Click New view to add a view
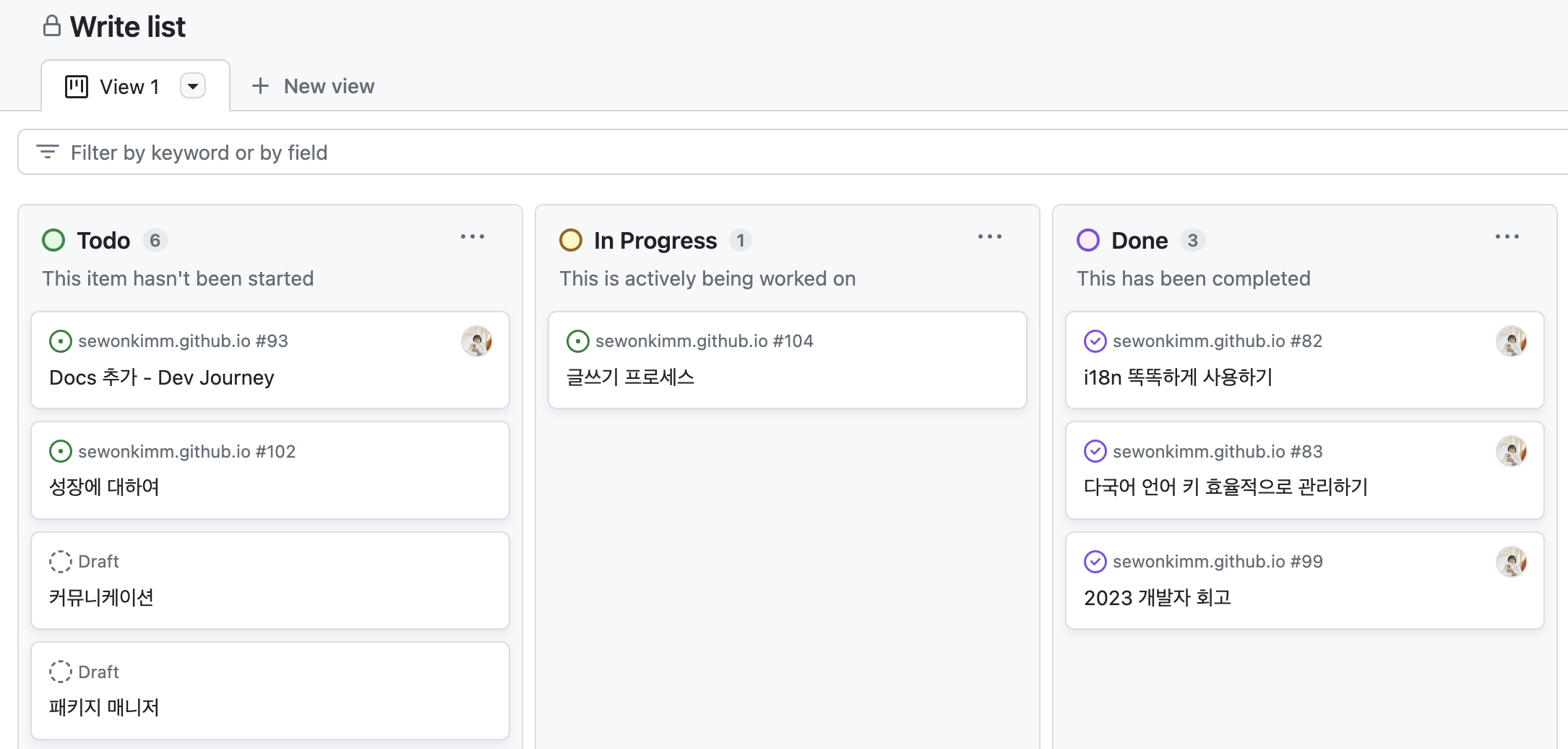The image size is (1568, 749). (313, 86)
